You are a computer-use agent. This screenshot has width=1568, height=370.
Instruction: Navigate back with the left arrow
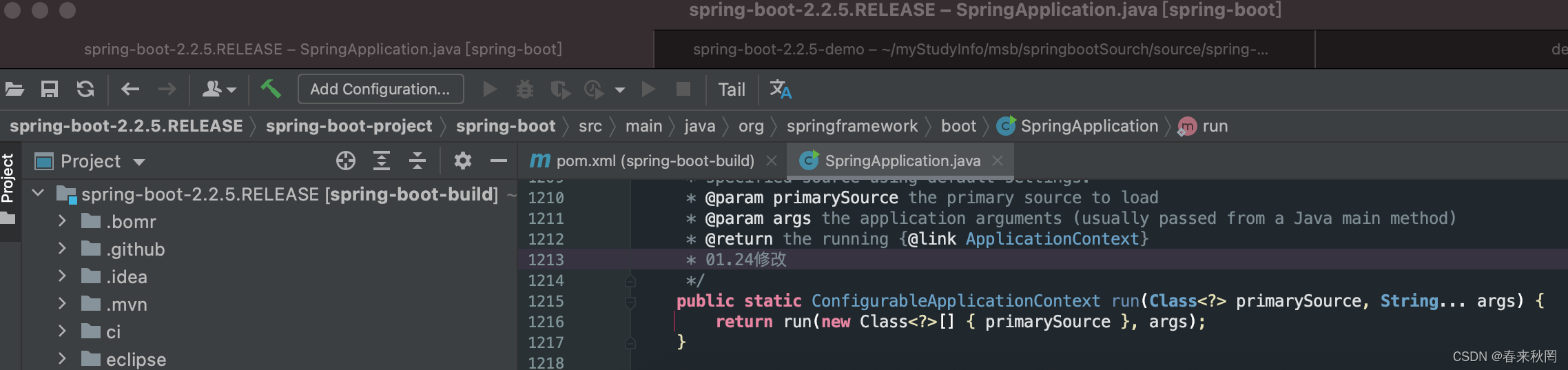tap(130, 89)
